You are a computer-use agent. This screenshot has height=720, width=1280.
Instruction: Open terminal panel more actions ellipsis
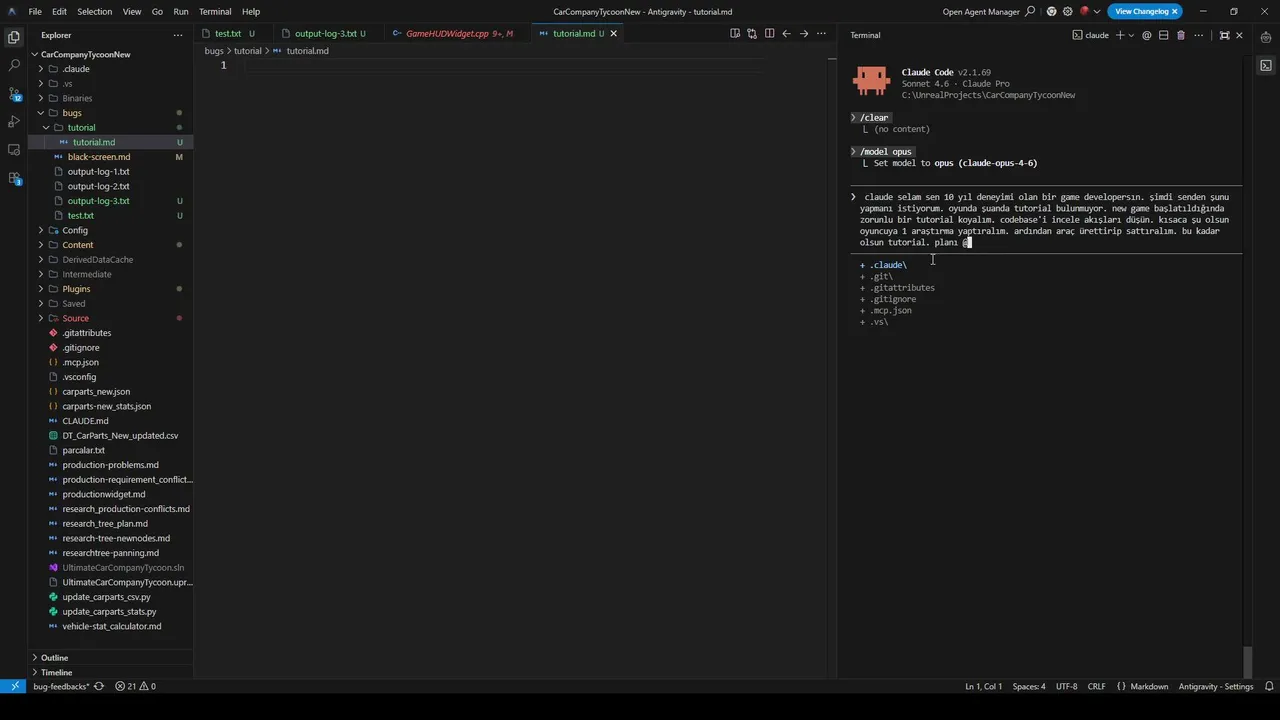(x=1198, y=35)
